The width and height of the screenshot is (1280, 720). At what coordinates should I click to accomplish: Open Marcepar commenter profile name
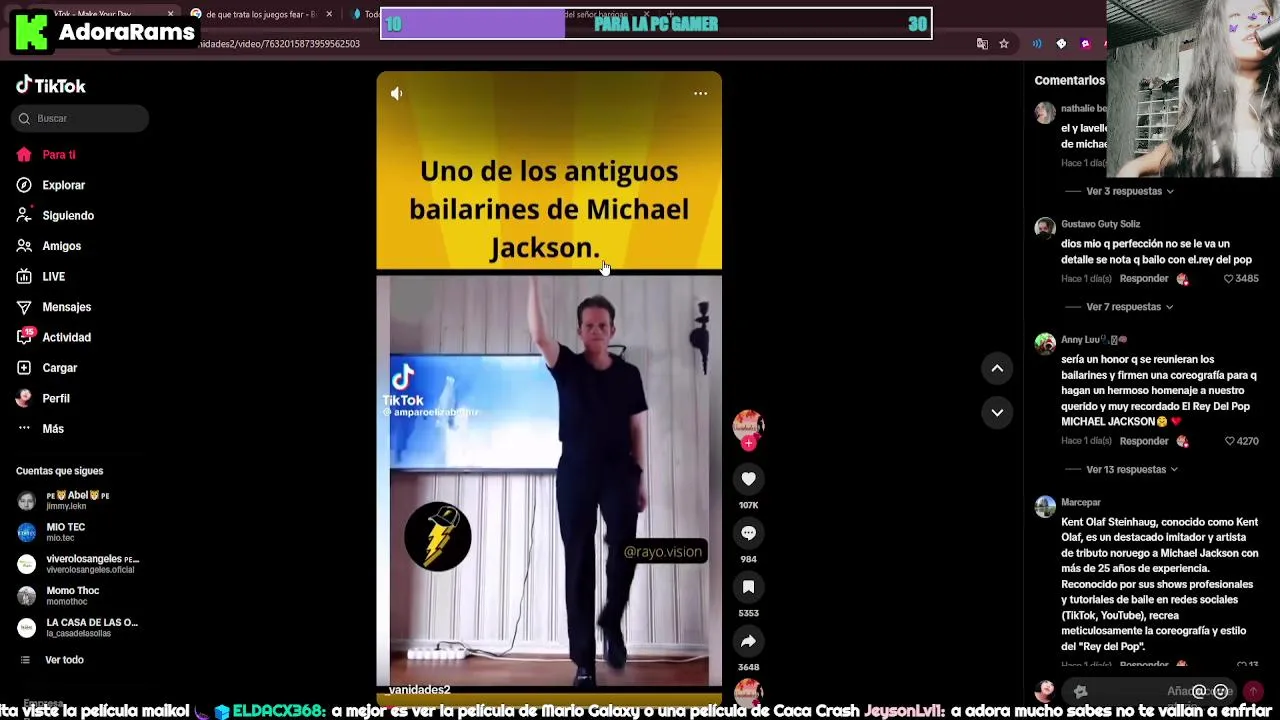pyautogui.click(x=1081, y=503)
